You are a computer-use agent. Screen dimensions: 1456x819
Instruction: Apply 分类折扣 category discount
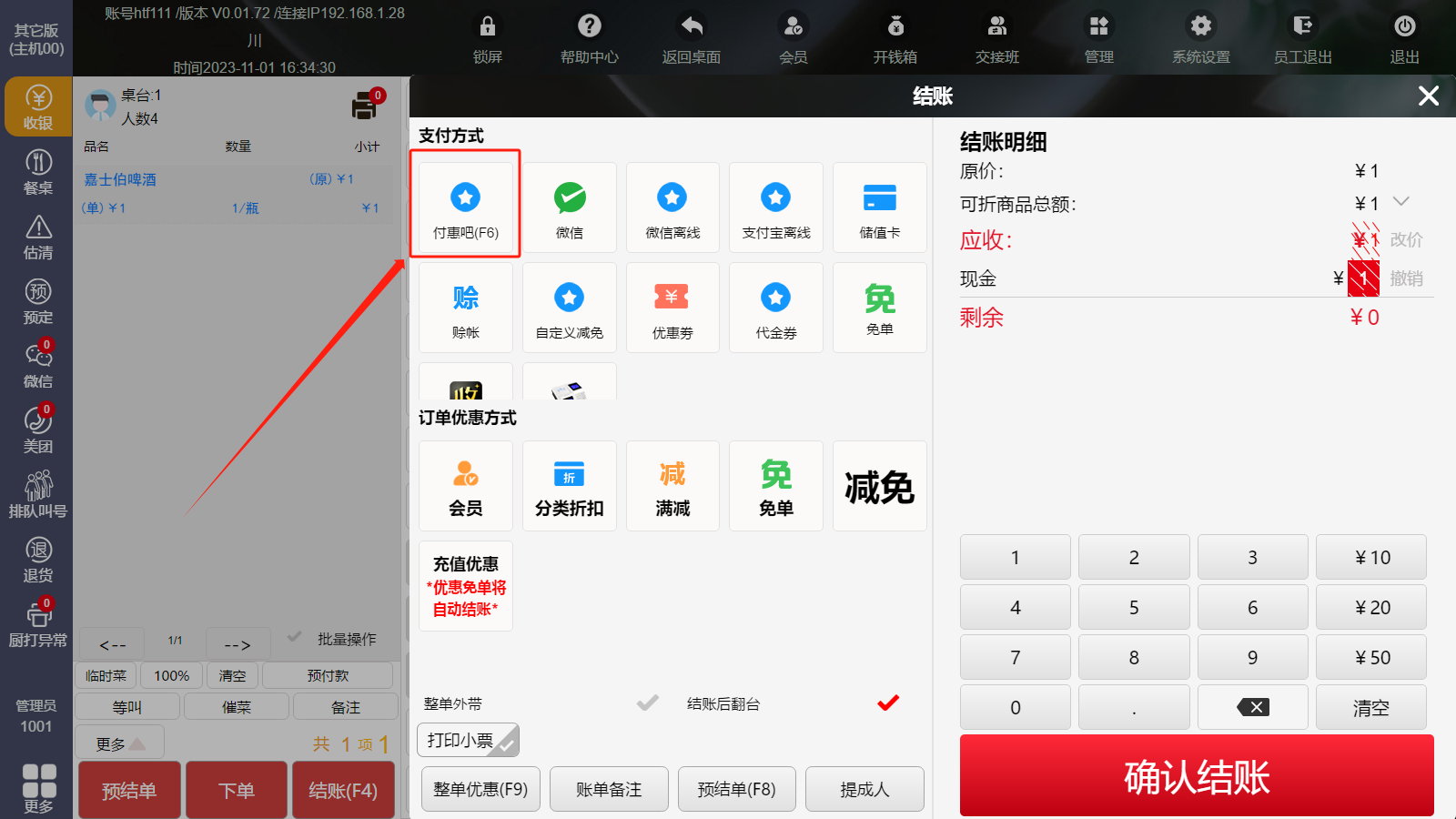(569, 487)
